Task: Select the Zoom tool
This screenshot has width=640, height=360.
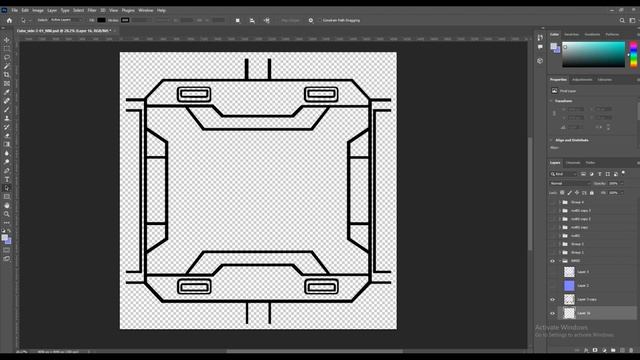Action: click(7, 214)
